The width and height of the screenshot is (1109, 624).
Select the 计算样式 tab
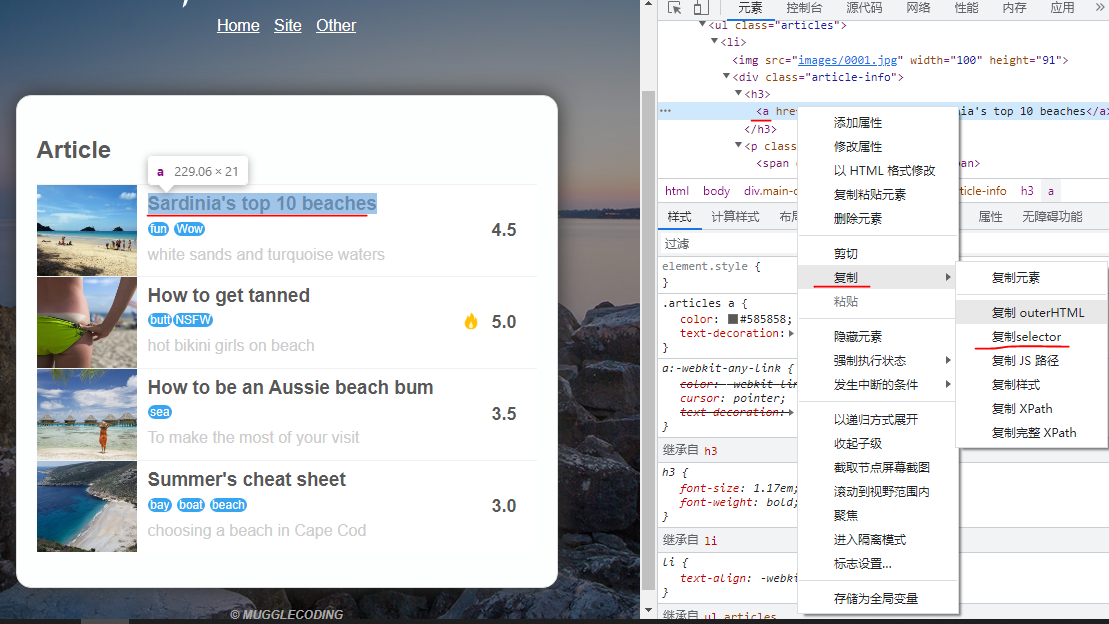click(736, 217)
